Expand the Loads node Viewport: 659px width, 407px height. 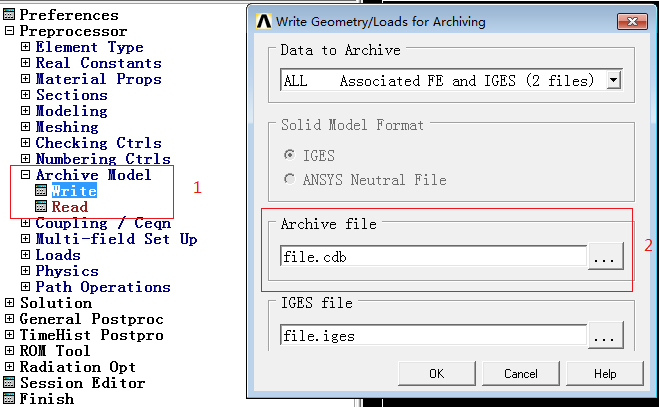pyautogui.click(x=26, y=254)
